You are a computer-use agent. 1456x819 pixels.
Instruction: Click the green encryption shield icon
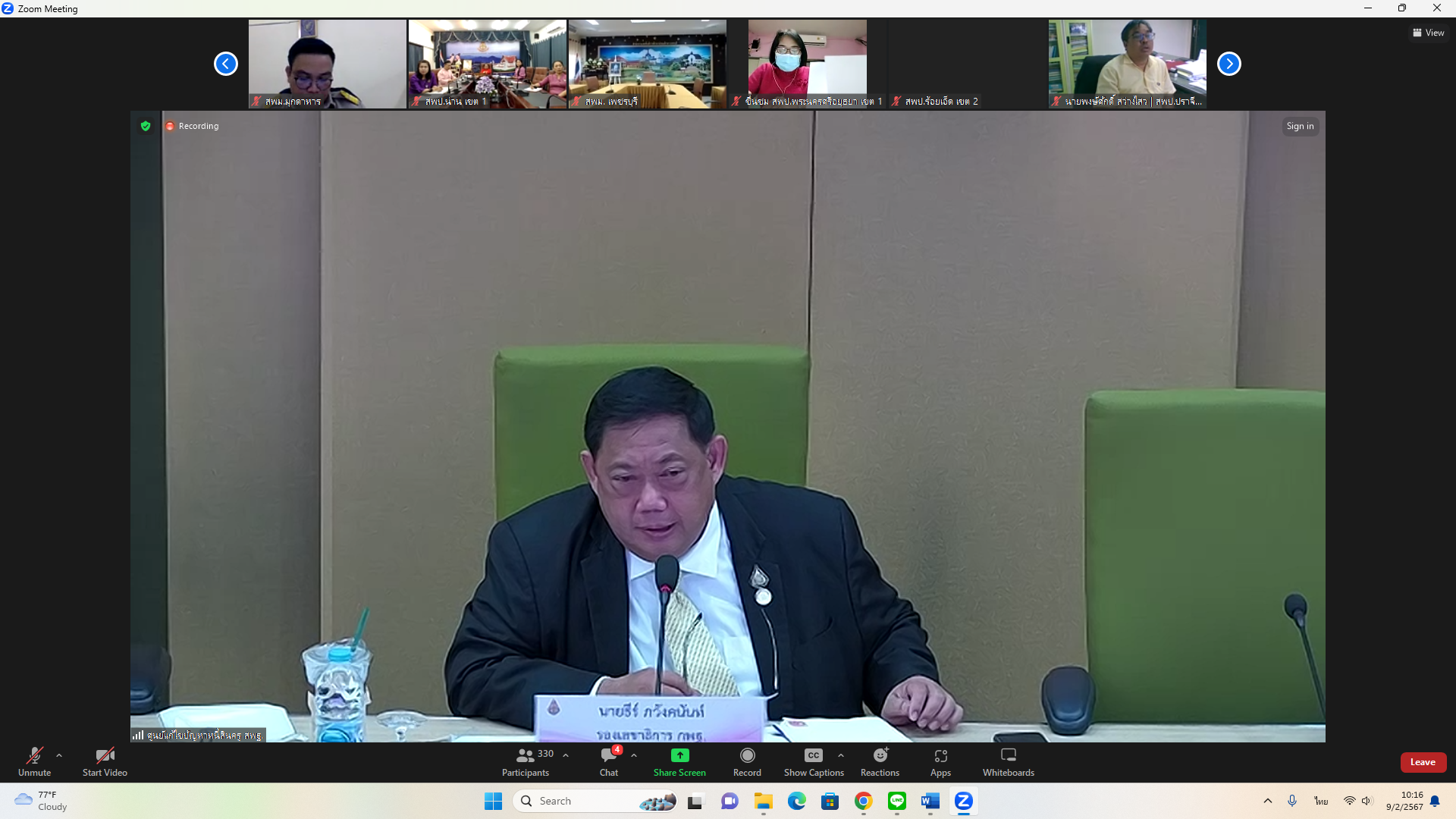click(146, 126)
